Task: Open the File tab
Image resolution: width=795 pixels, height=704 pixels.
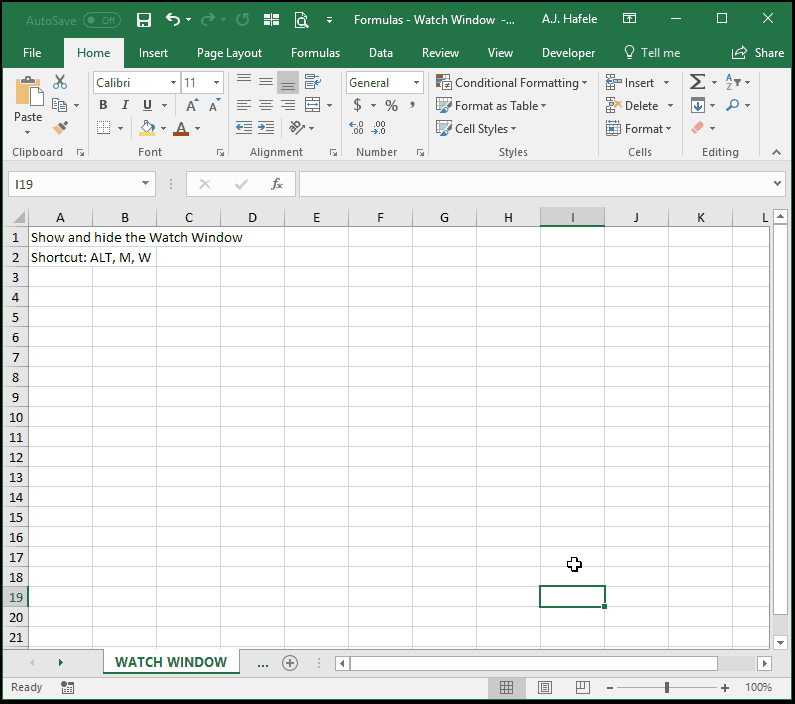Action: pyautogui.click(x=32, y=53)
